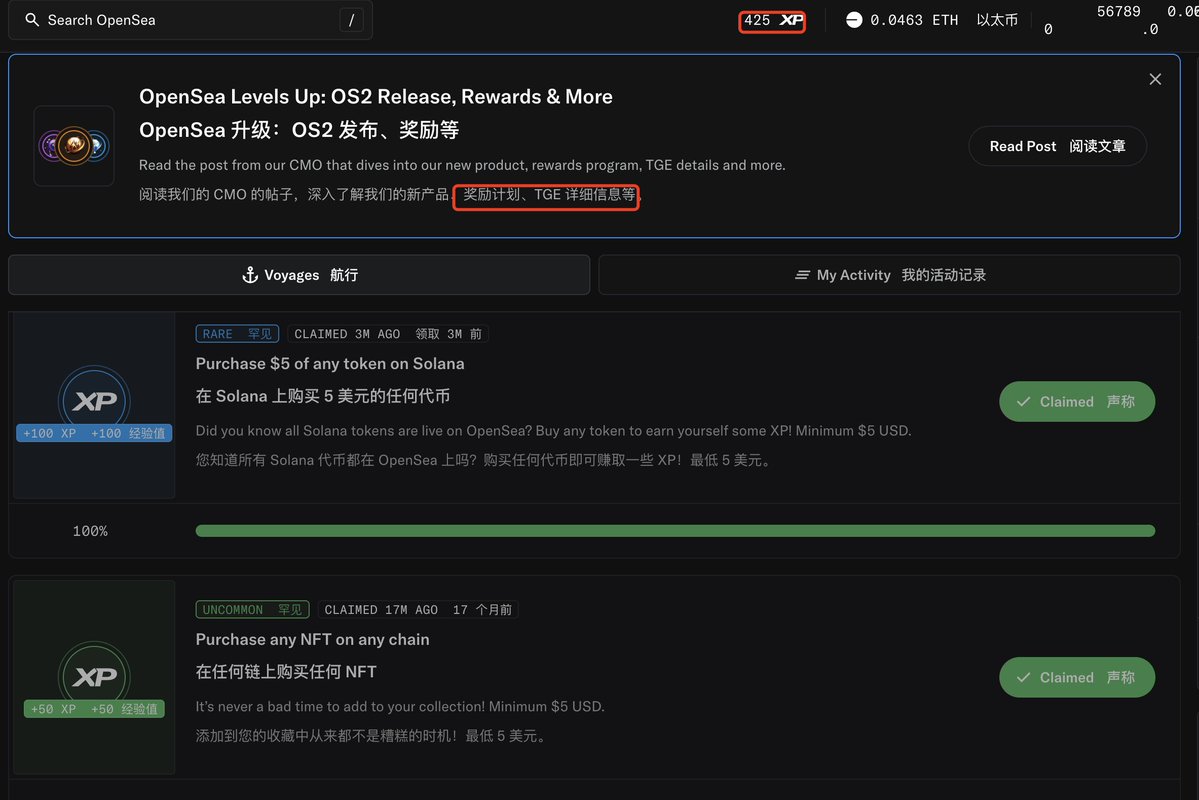Click the ETH currency circle icon
Viewport: 1199px width, 800px height.
tap(854, 20)
